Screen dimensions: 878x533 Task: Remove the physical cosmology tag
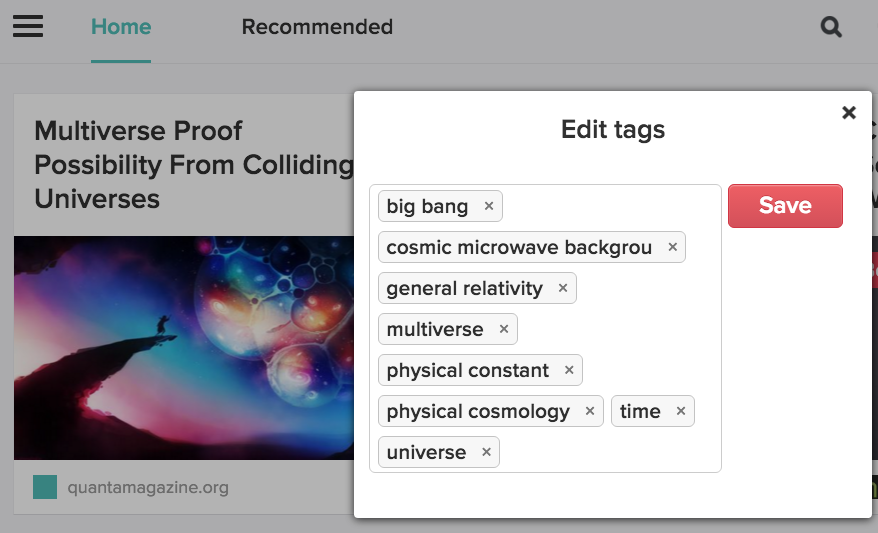tap(590, 411)
